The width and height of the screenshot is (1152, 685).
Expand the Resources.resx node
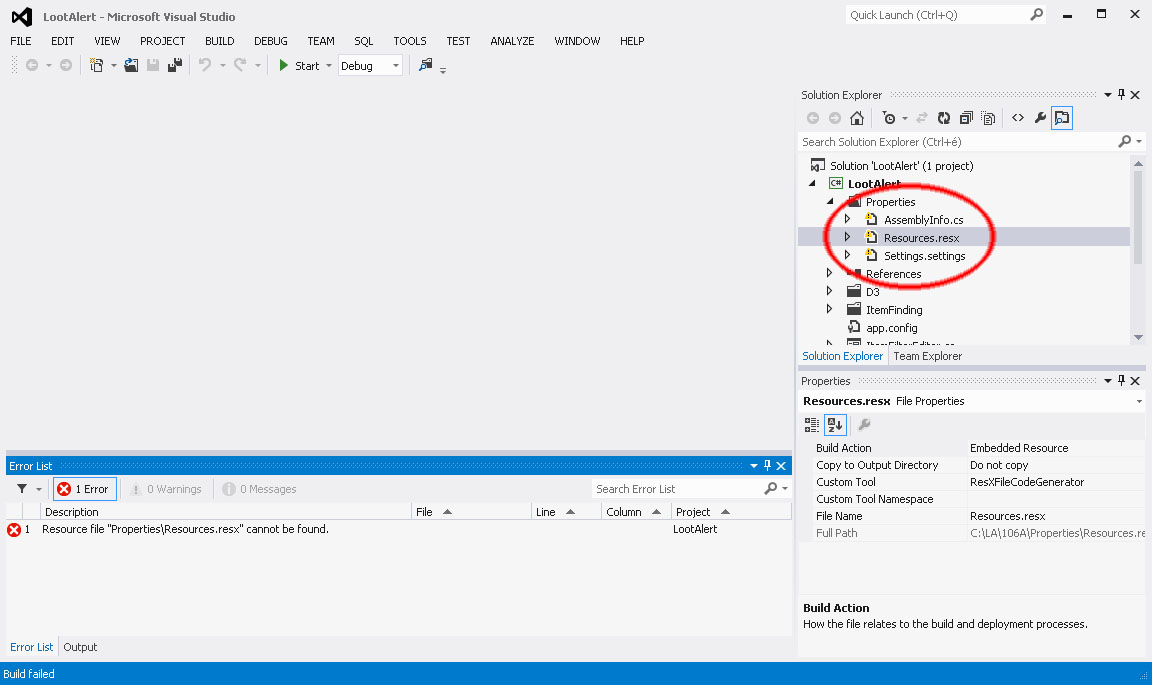point(847,237)
